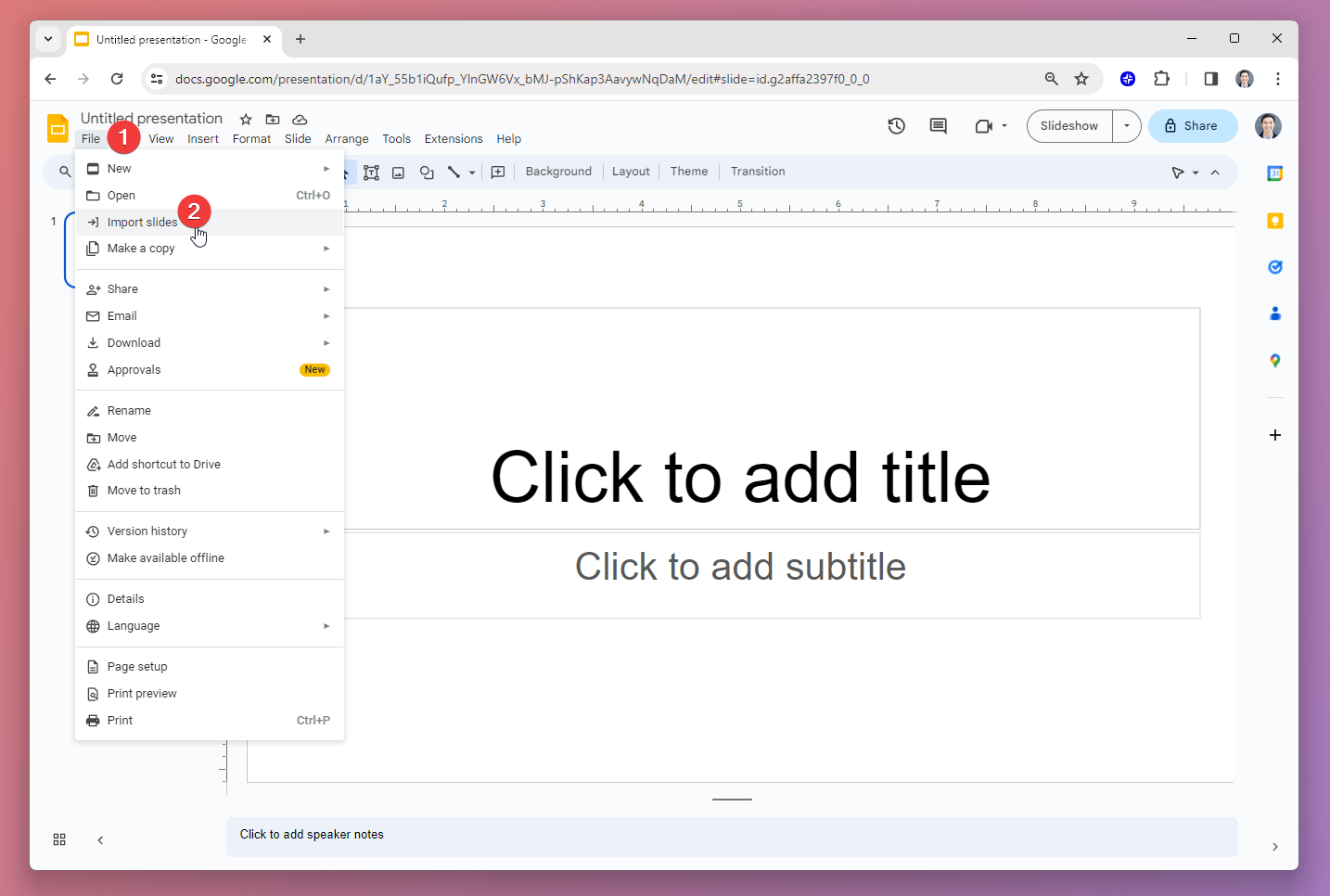Open the line tool dropdown arrow
Image resolution: width=1330 pixels, height=896 pixels.
(x=472, y=173)
